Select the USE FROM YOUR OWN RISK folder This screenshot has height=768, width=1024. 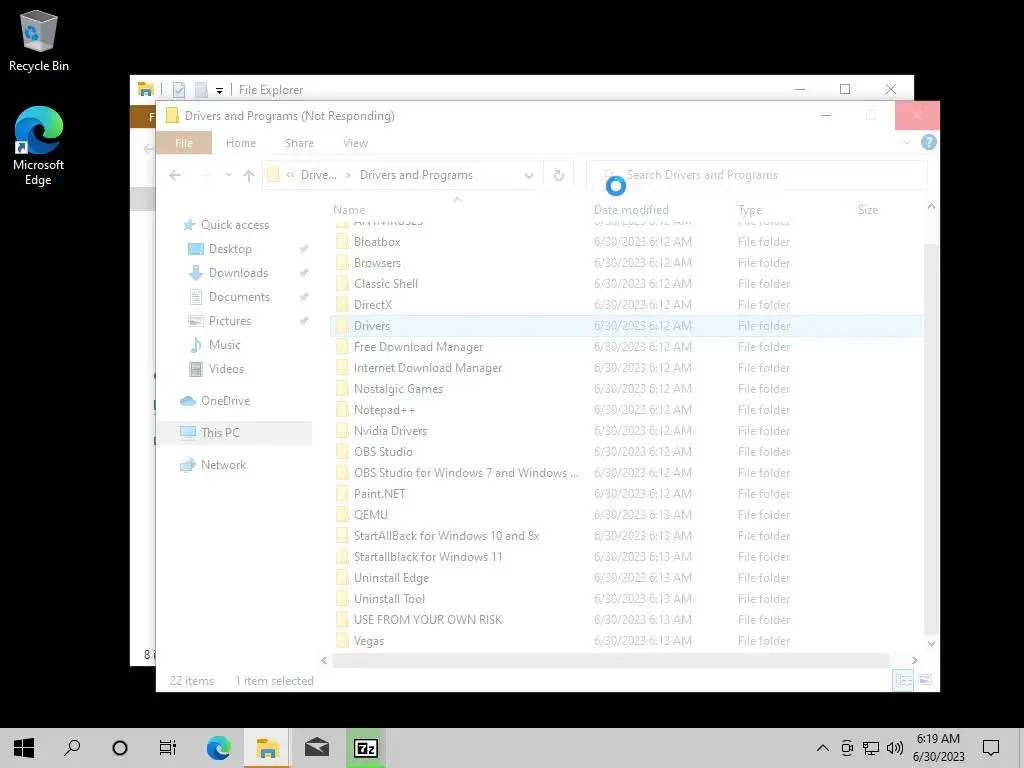[x=428, y=620]
